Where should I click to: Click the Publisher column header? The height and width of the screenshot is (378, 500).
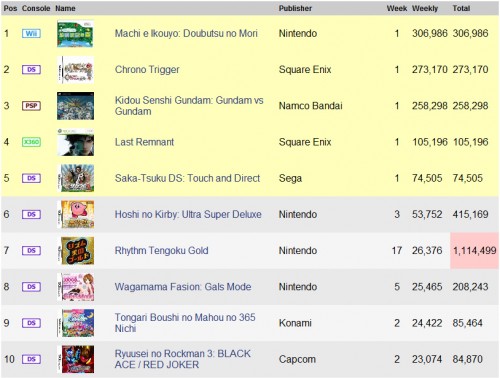click(x=295, y=8)
